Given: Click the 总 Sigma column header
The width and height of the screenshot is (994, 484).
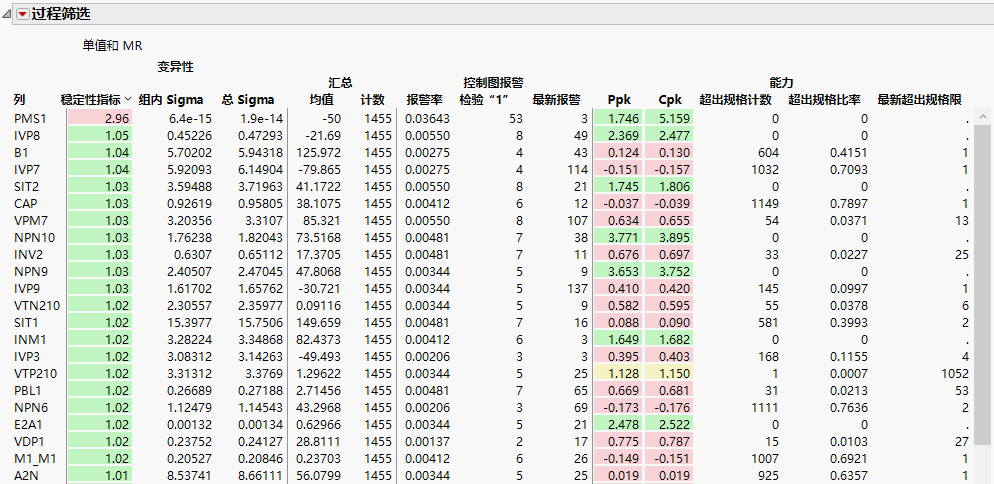Looking at the screenshot, I should point(247,100).
